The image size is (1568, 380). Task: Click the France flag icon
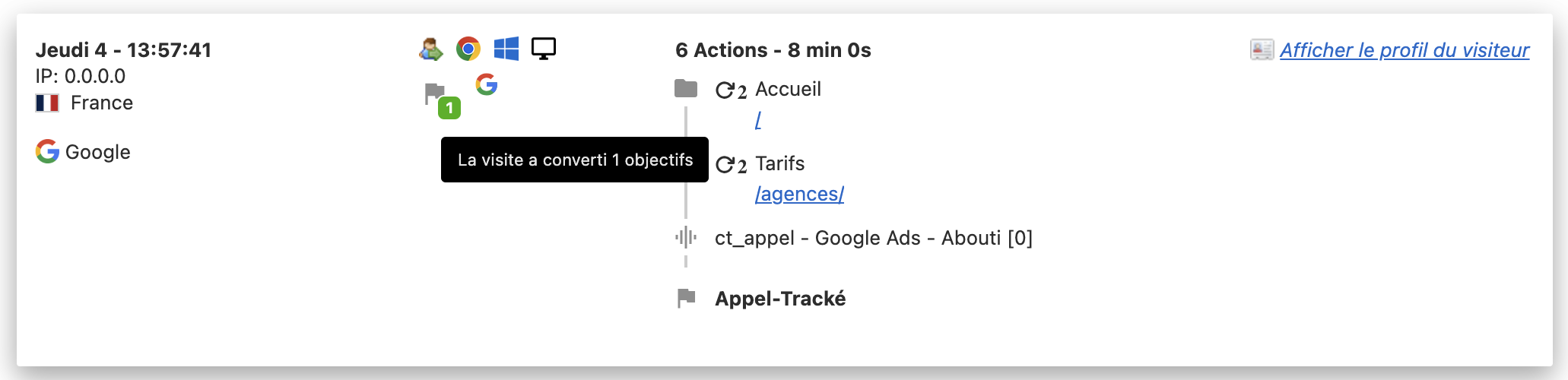point(47,103)
